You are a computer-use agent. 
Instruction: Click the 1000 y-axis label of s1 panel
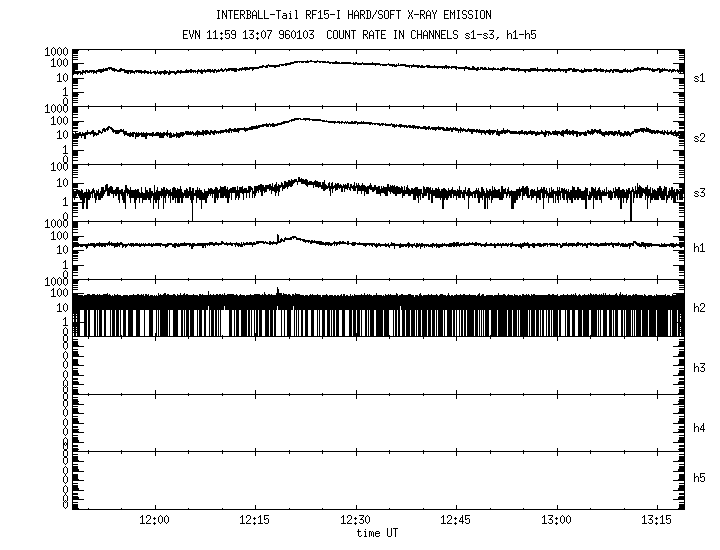[53, 51]
